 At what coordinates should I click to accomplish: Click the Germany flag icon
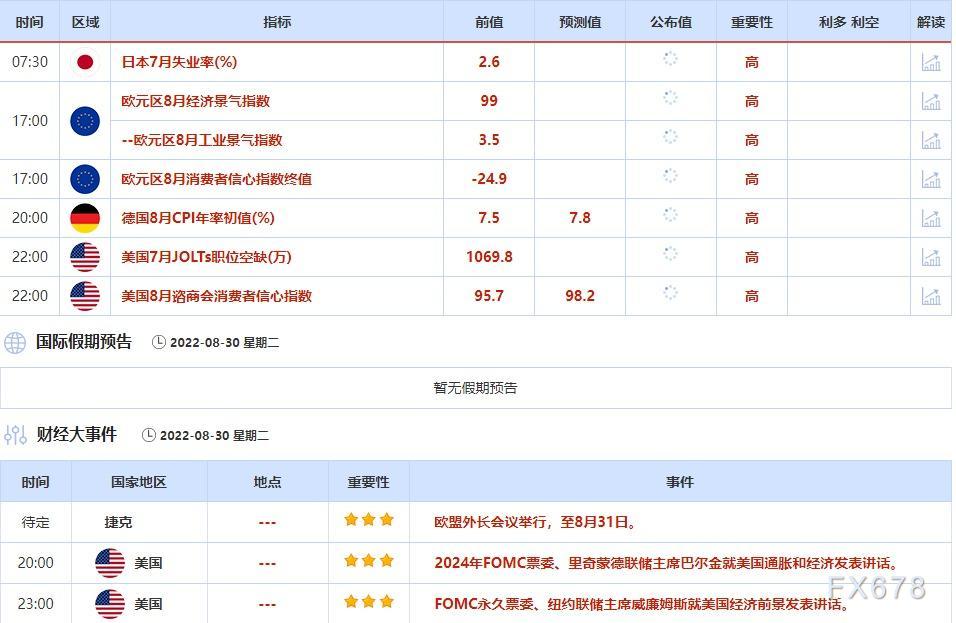(85, 218)
